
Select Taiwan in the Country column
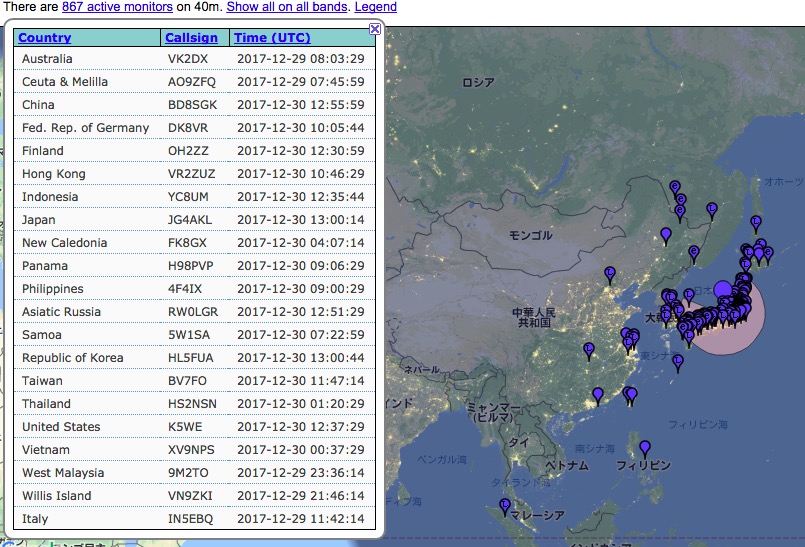[42, 381]
